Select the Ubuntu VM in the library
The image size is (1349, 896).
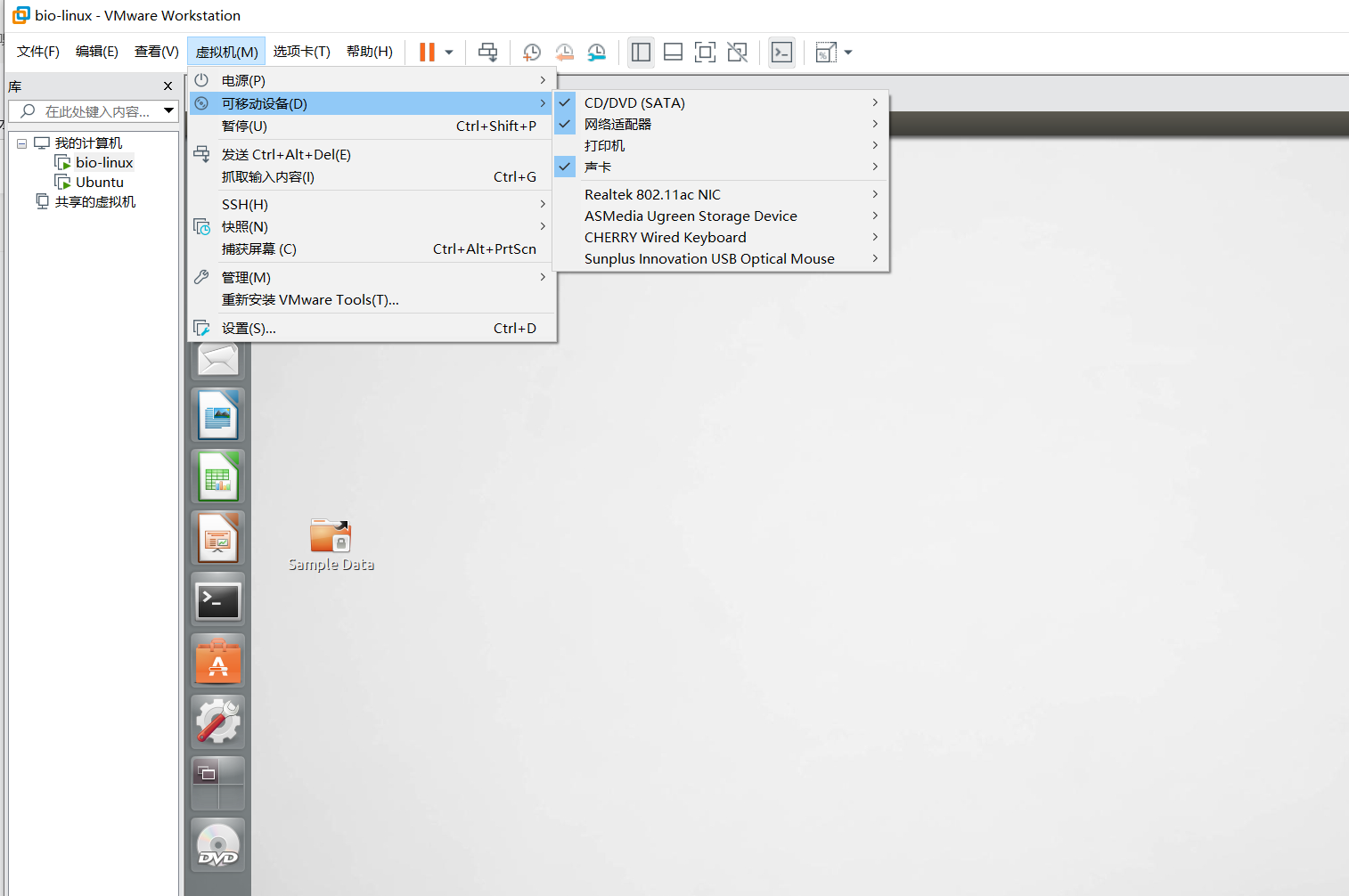coord(98,182)
